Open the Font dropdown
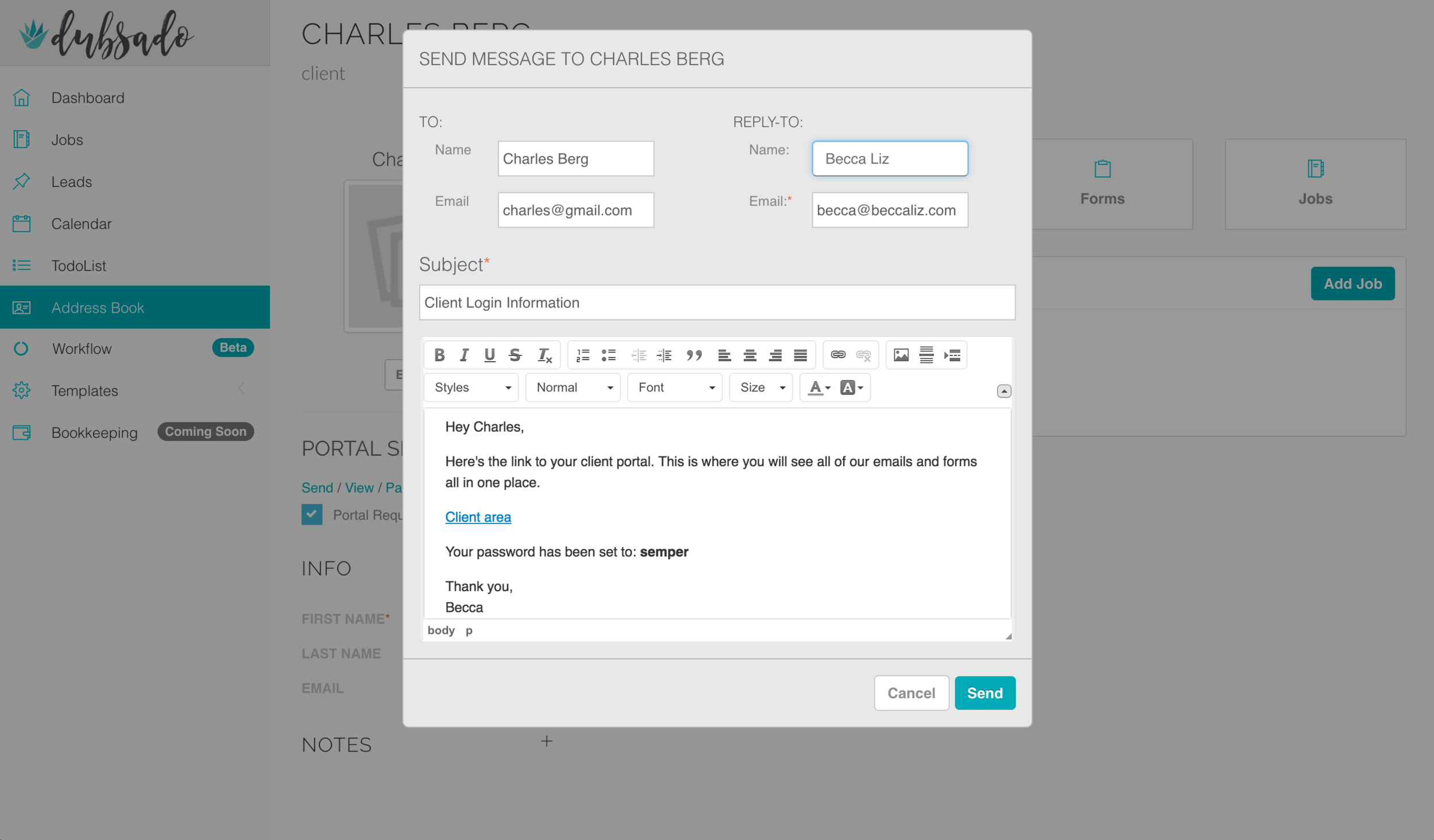1434x840 pixels. 675,388
